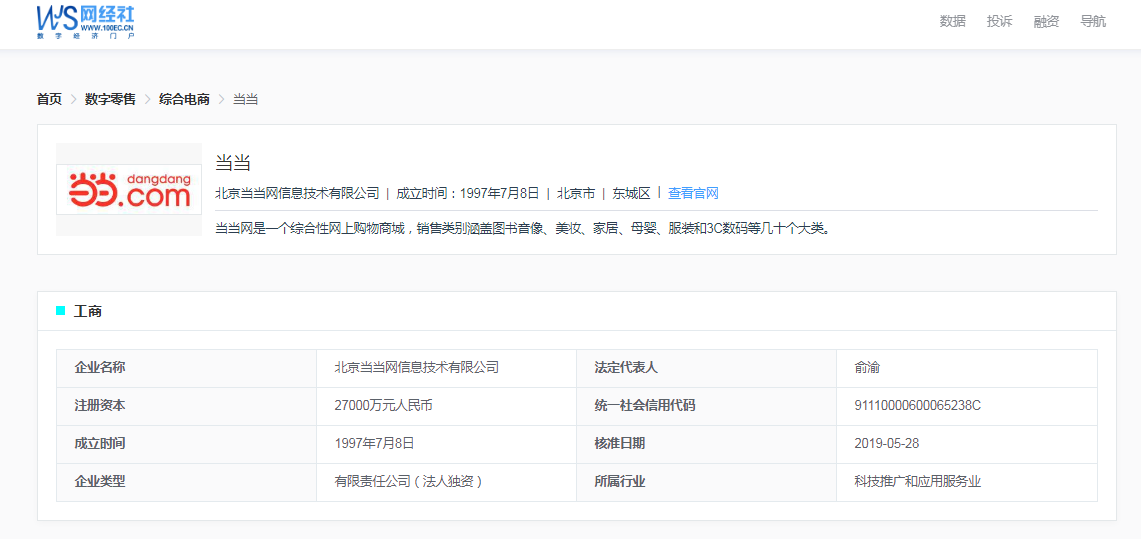
Task: Go to 综合电商 breadcrumb
Action: [x=184, y=99]
